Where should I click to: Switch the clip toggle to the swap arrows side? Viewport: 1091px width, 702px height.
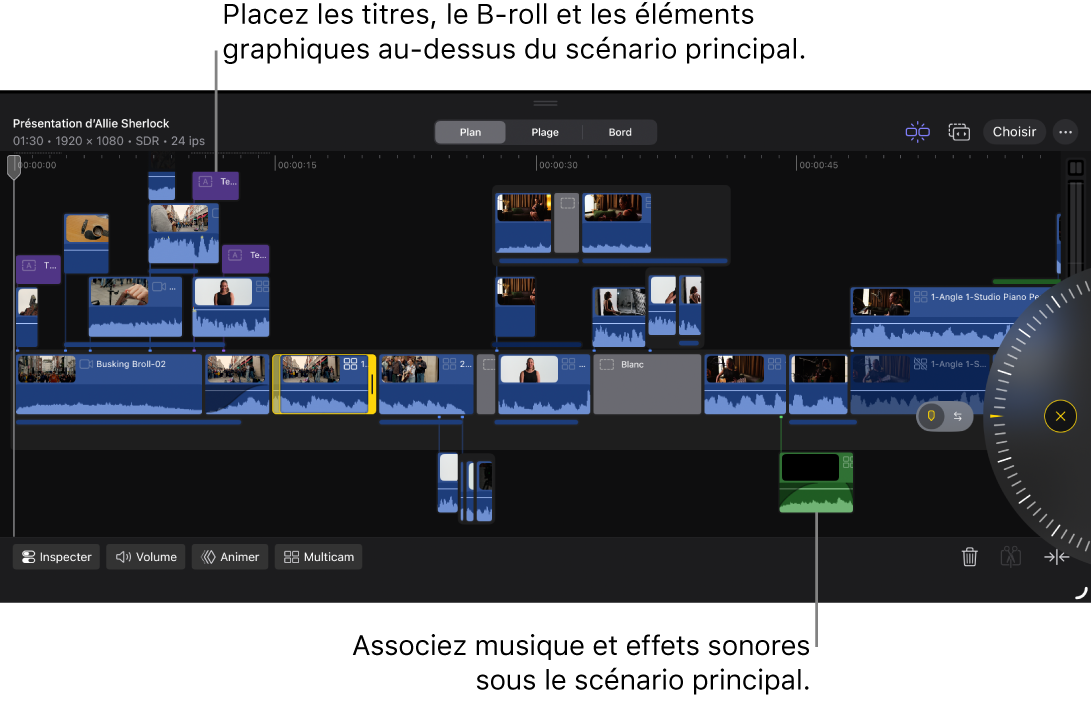[958, 416]
